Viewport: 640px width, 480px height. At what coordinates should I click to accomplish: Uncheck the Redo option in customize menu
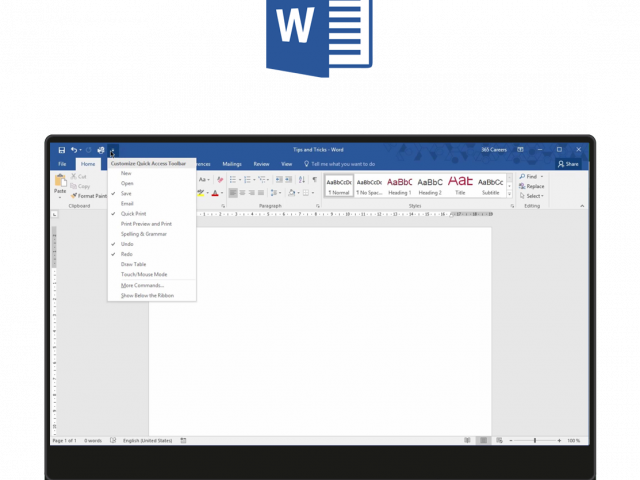(126, 254)
